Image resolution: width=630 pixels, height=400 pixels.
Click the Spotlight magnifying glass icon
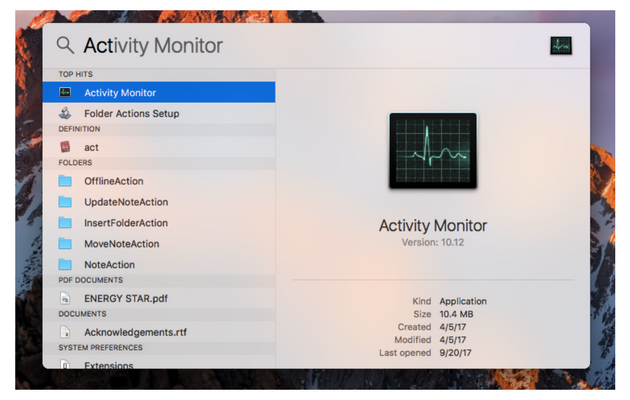(65, 45)
